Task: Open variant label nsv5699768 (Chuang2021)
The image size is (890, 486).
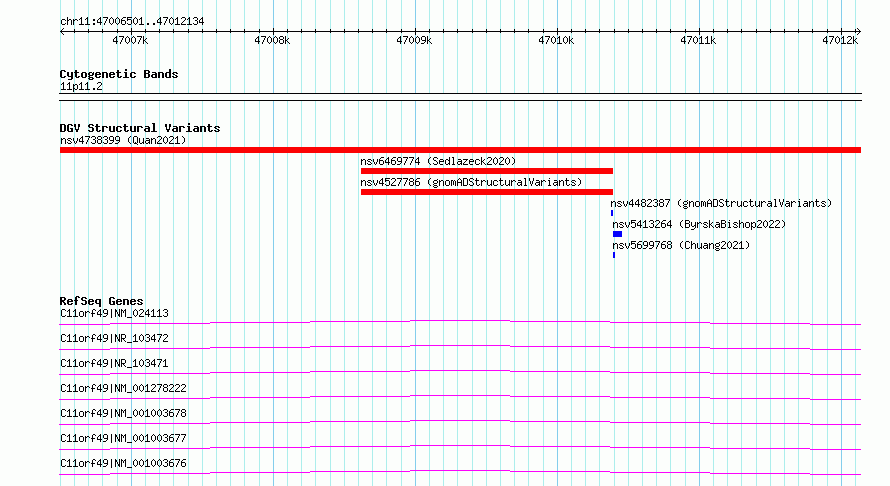Action: (x=681, y=245)
